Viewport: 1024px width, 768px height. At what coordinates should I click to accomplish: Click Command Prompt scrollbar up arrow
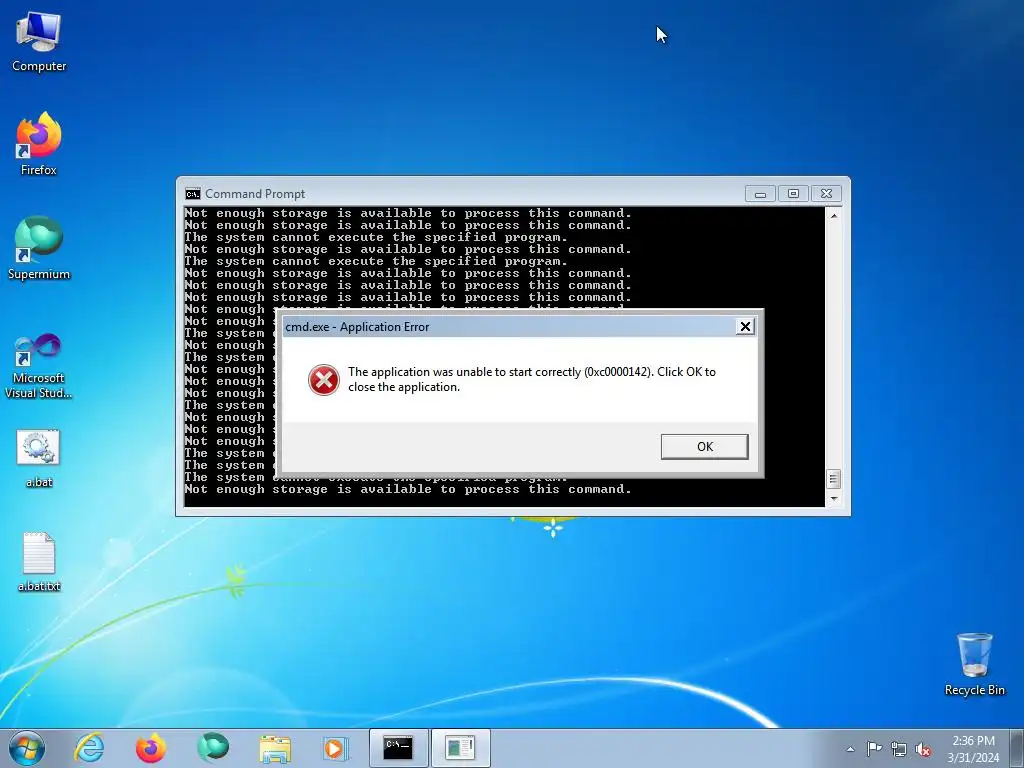point(833,215)
